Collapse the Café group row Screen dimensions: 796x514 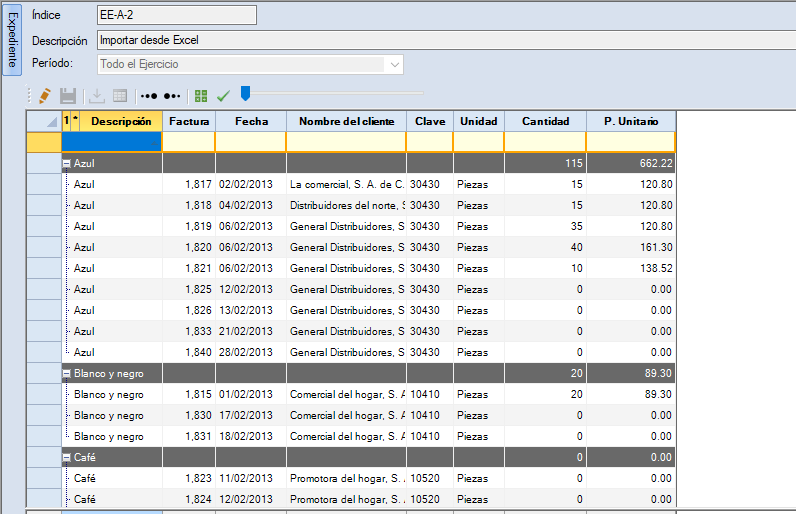point(67,457)
